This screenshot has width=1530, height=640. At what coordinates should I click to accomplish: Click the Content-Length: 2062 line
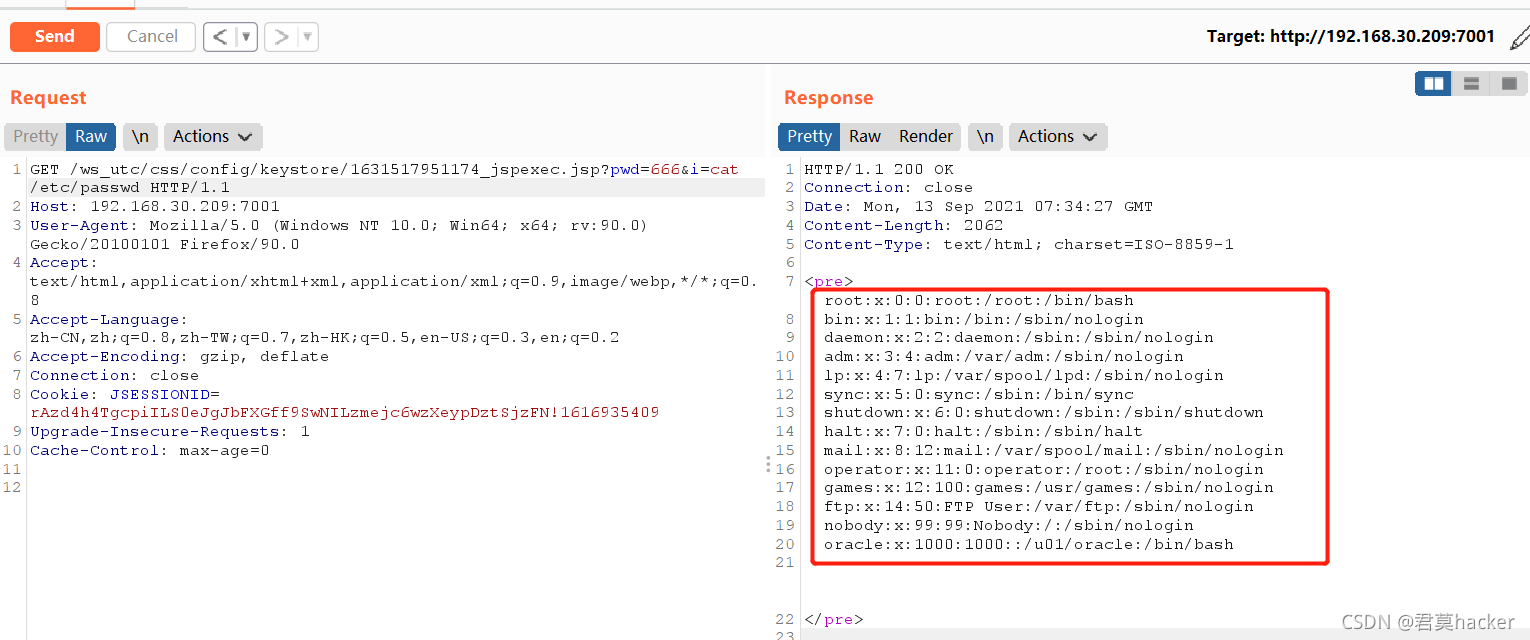(x=903, y=225)
